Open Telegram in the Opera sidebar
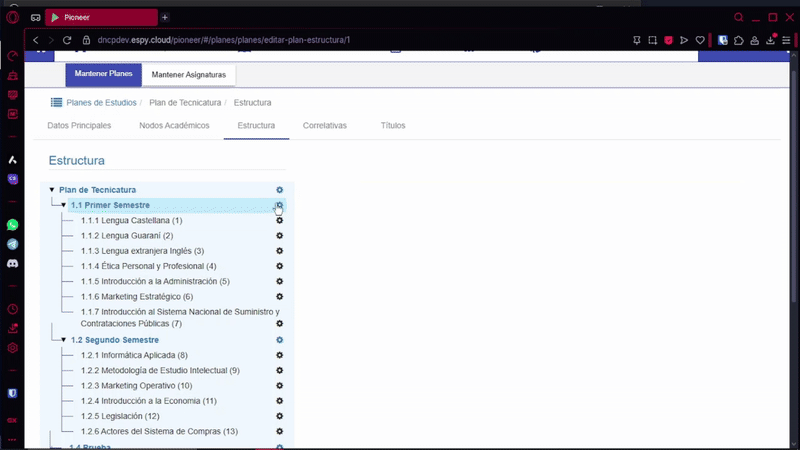Viewport: 800px width, 450px height. (x=13, y=244)
